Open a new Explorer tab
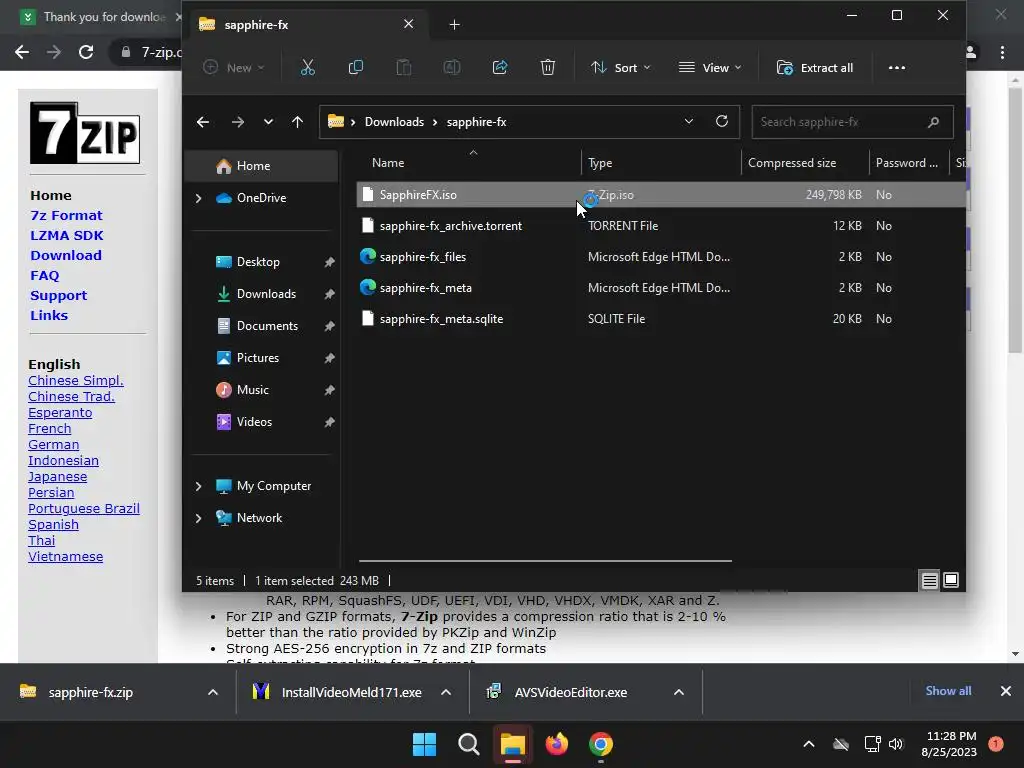 455,25
